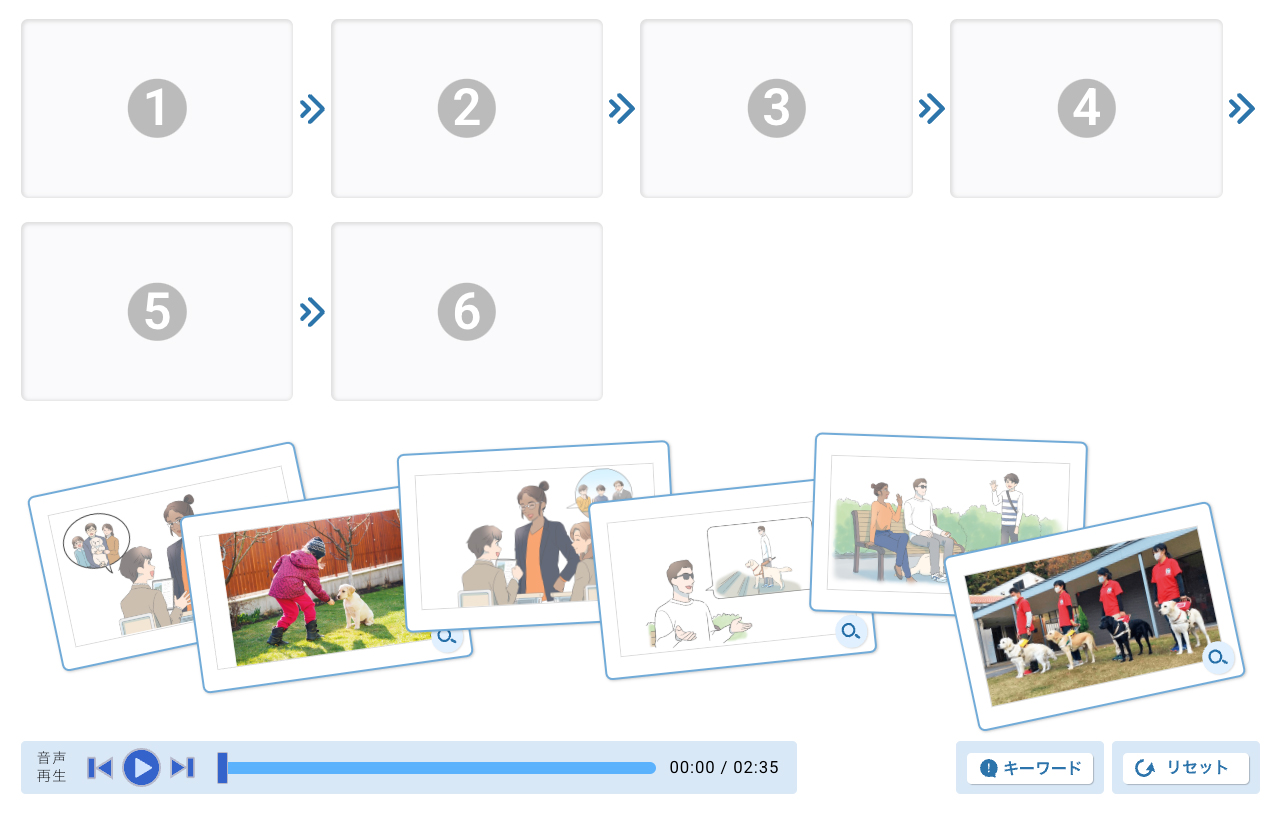The width and height of the screenshot is (1280, 814).
Task: Select empty slot number 5
Action: click(157, 312)
